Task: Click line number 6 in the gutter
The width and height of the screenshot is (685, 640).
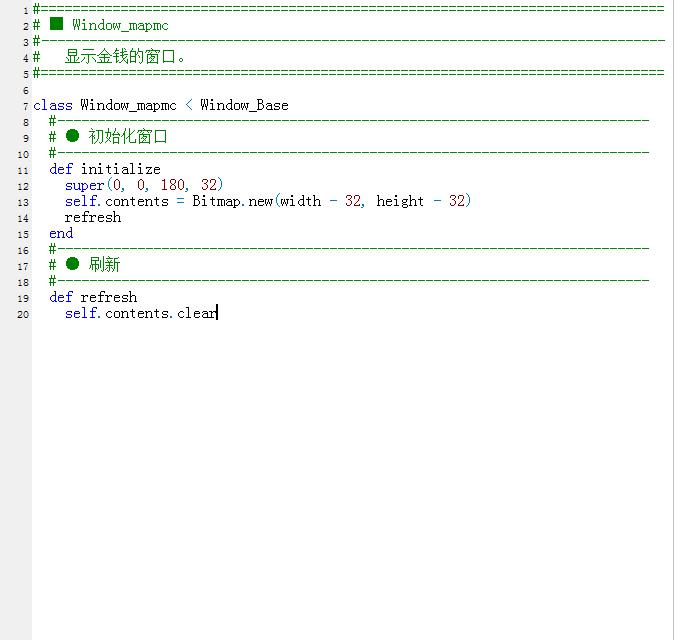Action: coord(26,91)
